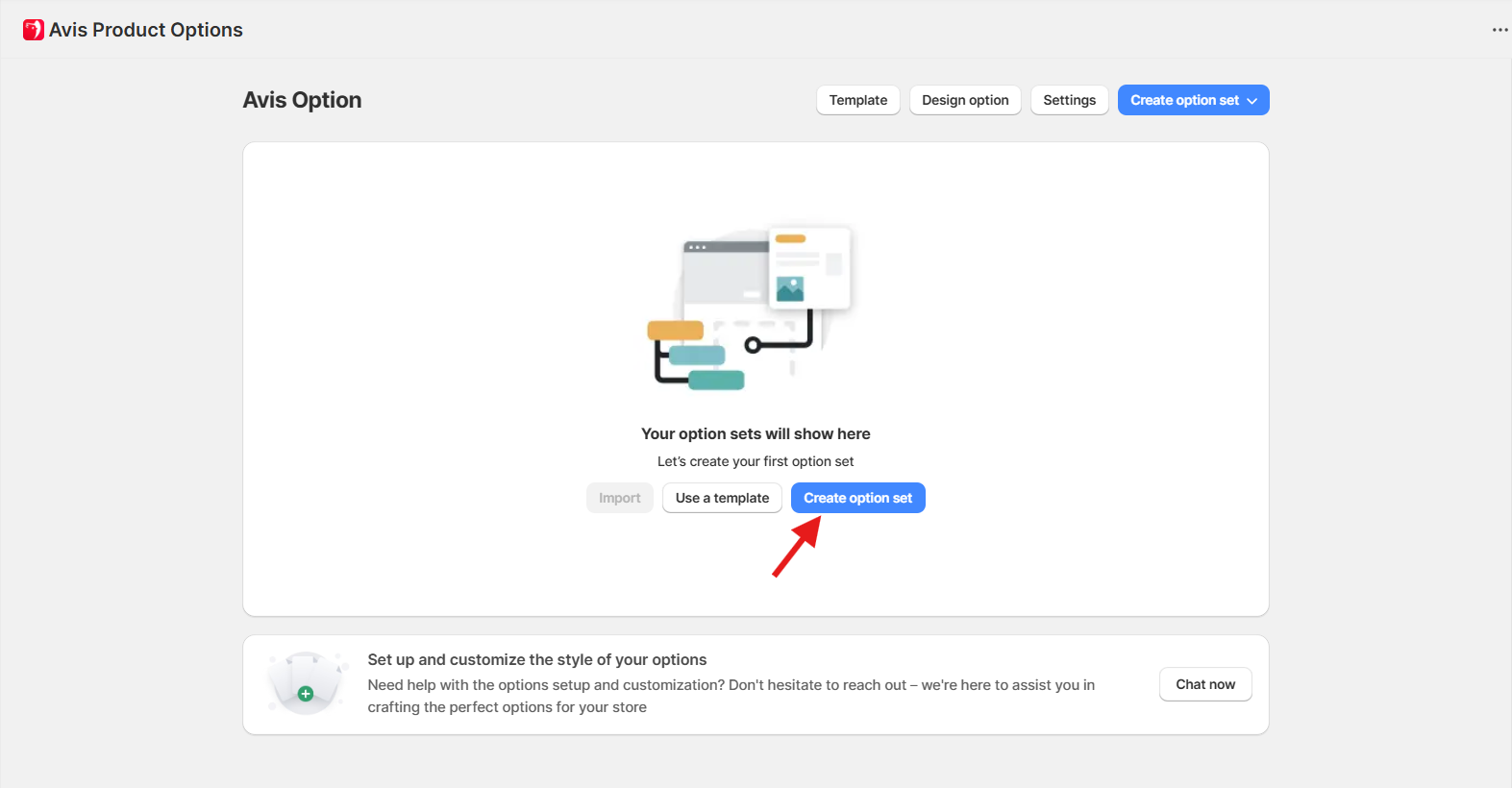Click the red arrow pointing at the button
This screenshot has width=1512, height=788.
797,547
